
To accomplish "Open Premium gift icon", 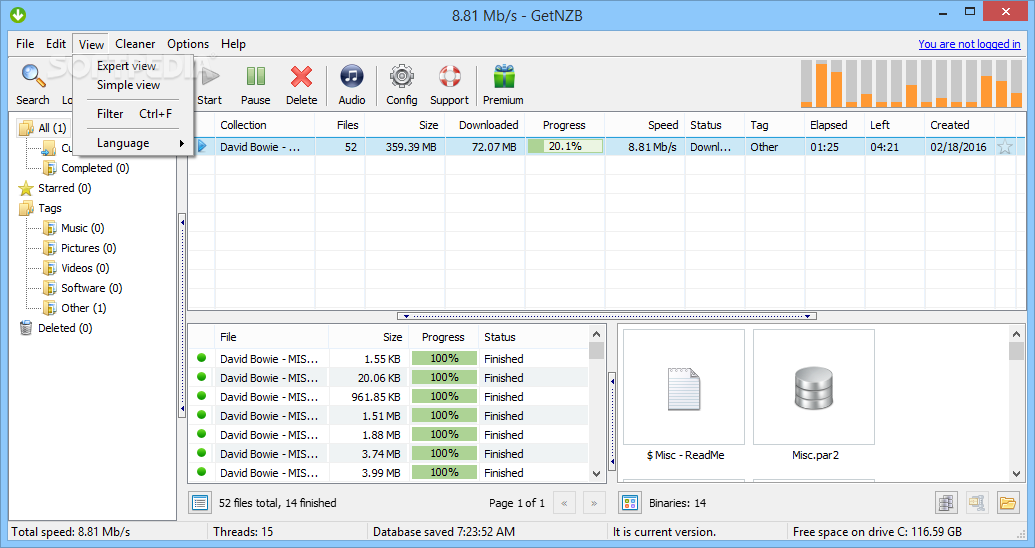I will click(x=503, y=84).
